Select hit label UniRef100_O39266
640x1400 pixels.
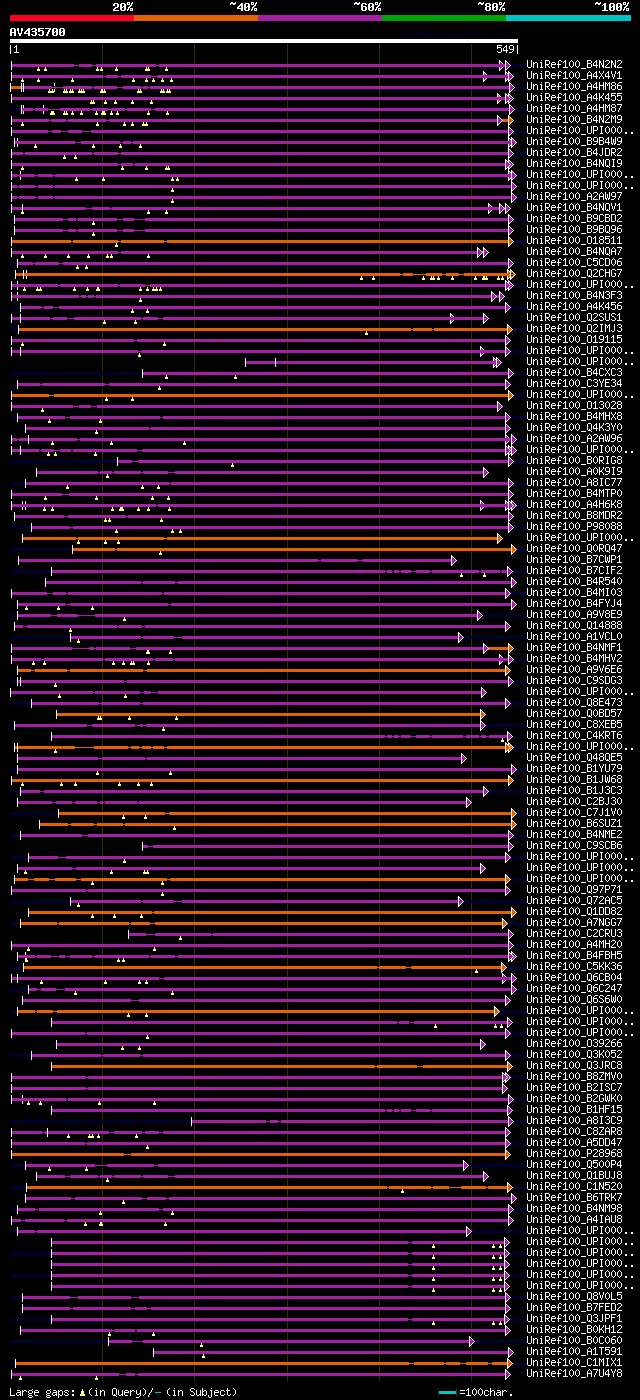(573, 1043)
